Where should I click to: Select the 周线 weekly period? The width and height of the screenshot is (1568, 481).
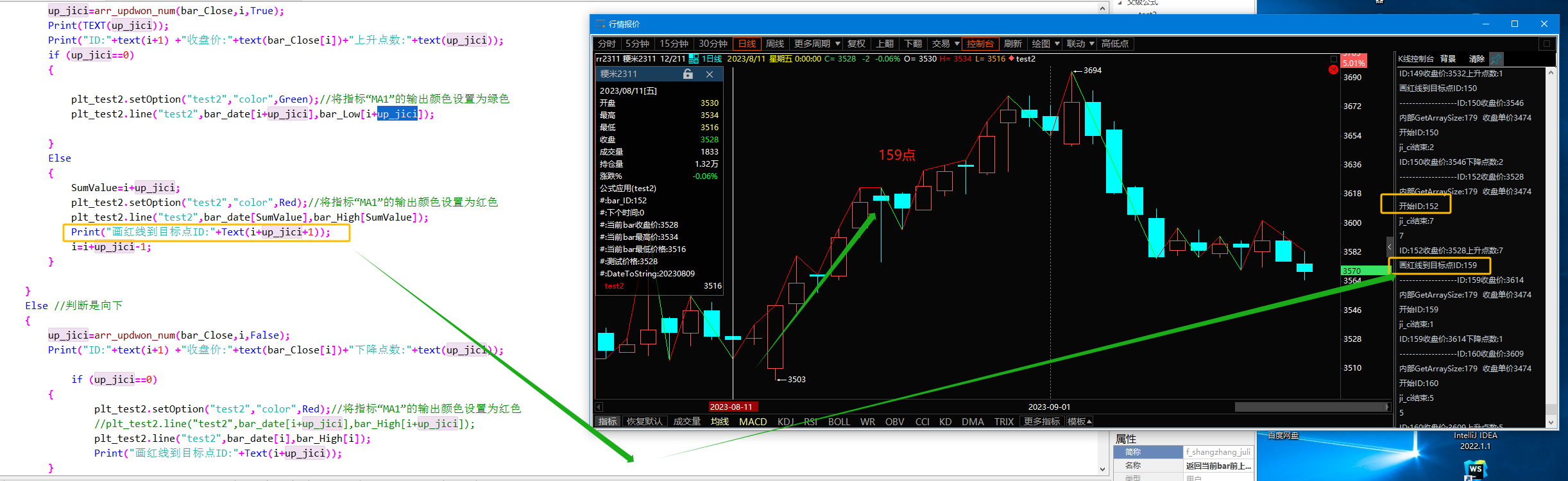pyautogui.click(x=775, y=44)
